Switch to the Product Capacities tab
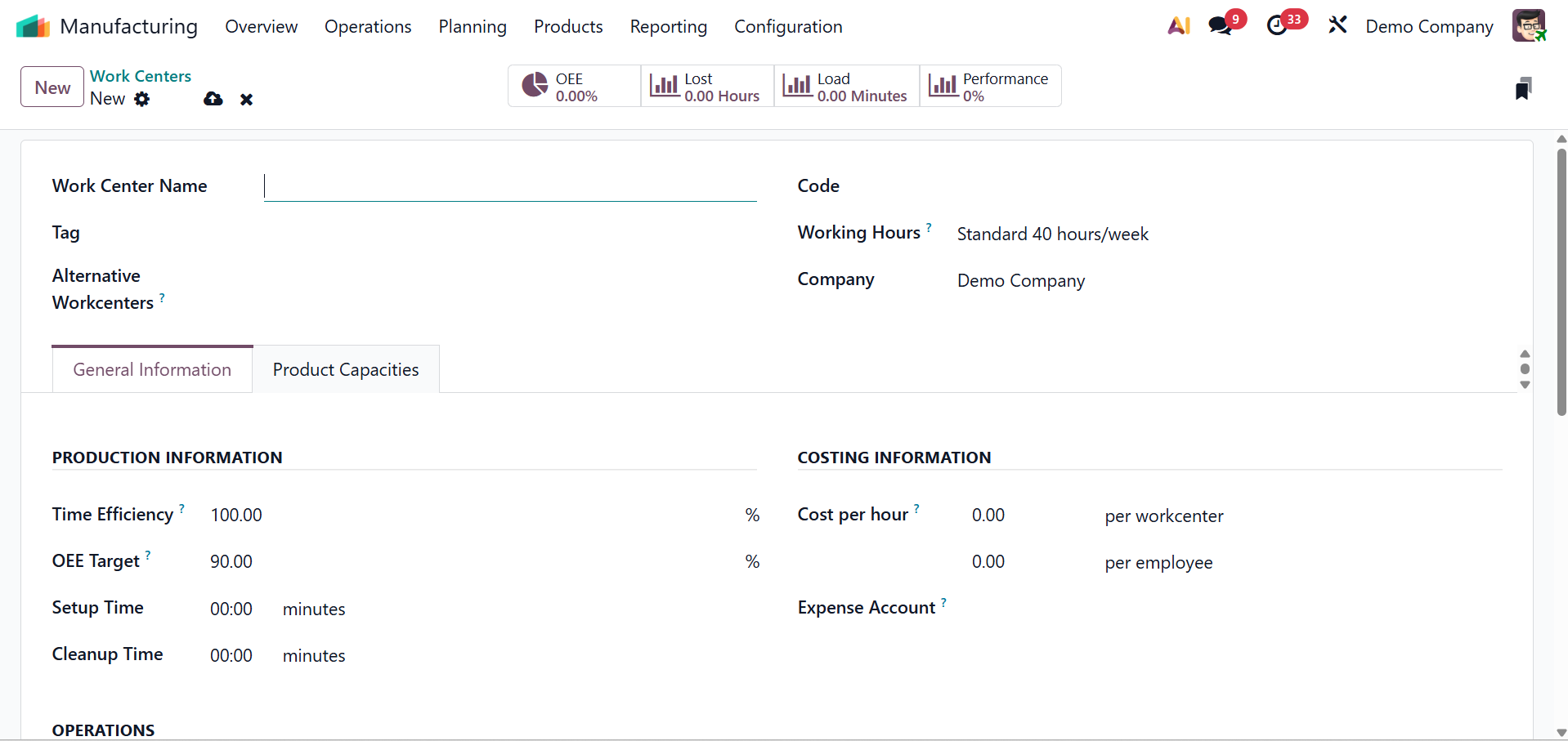Viewport: 1568px width, 741px height. (346, 370)
